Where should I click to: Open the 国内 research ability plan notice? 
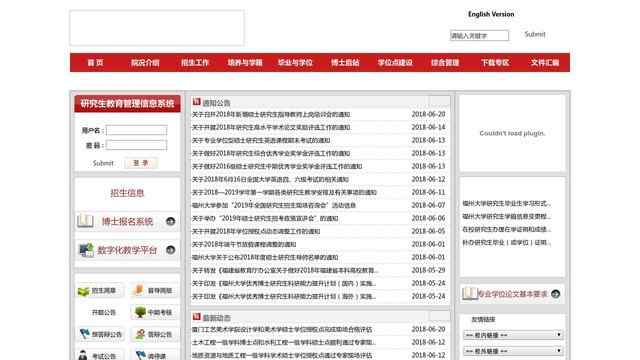(284, 283)
